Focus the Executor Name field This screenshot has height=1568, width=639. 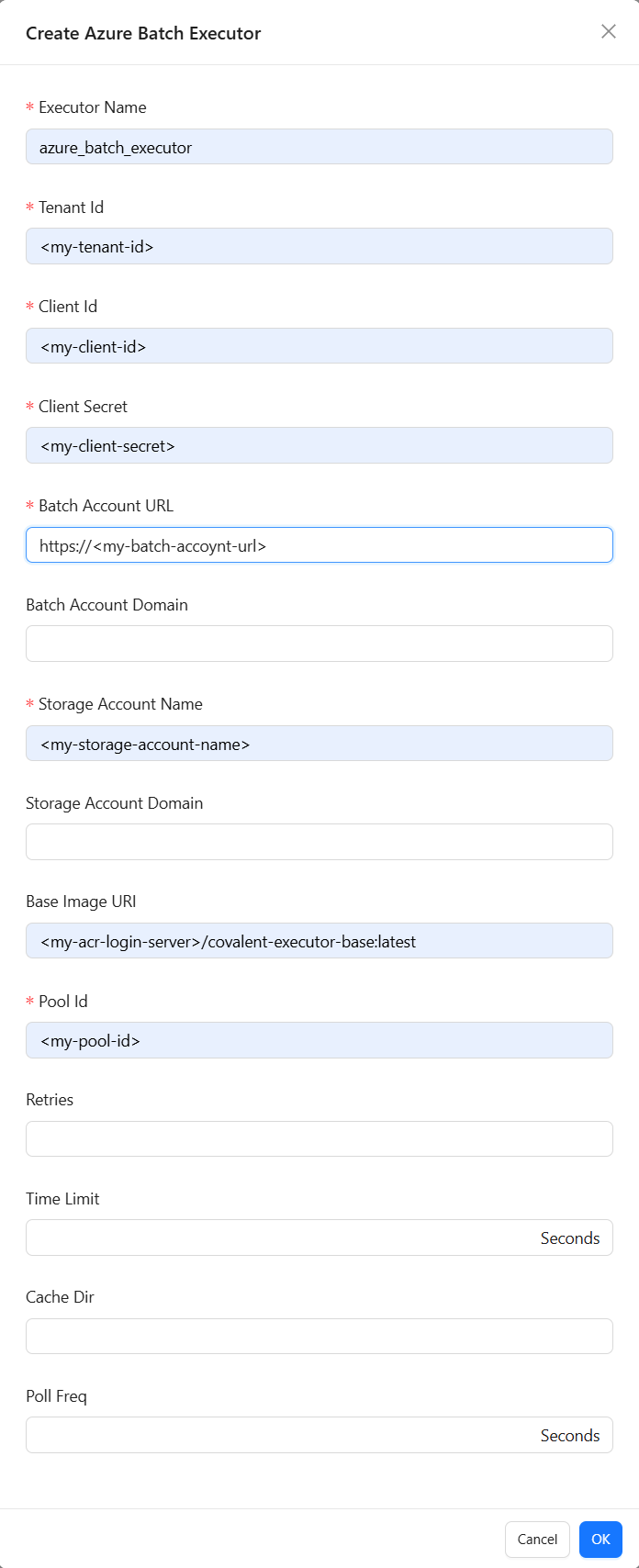coord(319,147)
